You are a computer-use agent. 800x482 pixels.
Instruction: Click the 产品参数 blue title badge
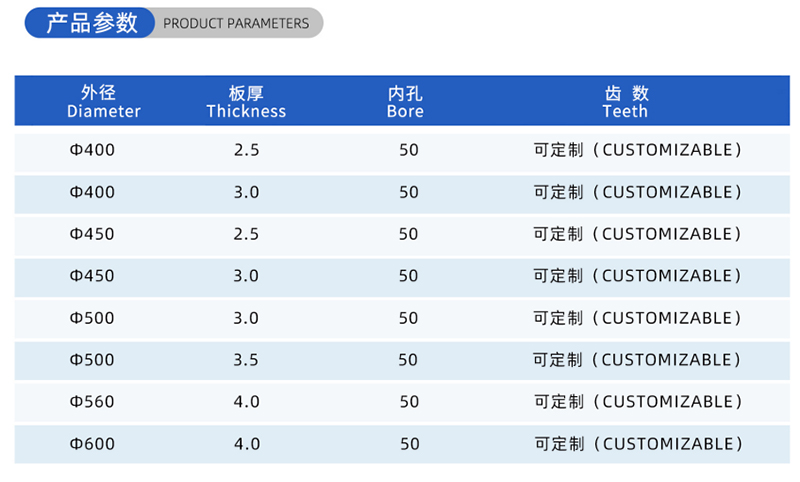coord(92,23)
